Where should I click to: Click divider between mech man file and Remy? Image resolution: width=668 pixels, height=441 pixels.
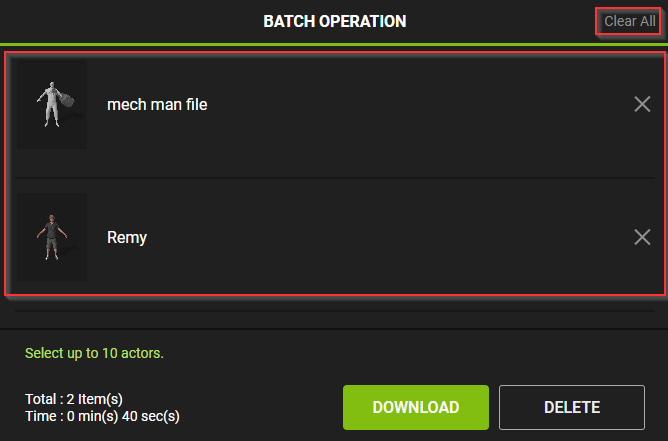pyautogui.click(x=334, y=178)
